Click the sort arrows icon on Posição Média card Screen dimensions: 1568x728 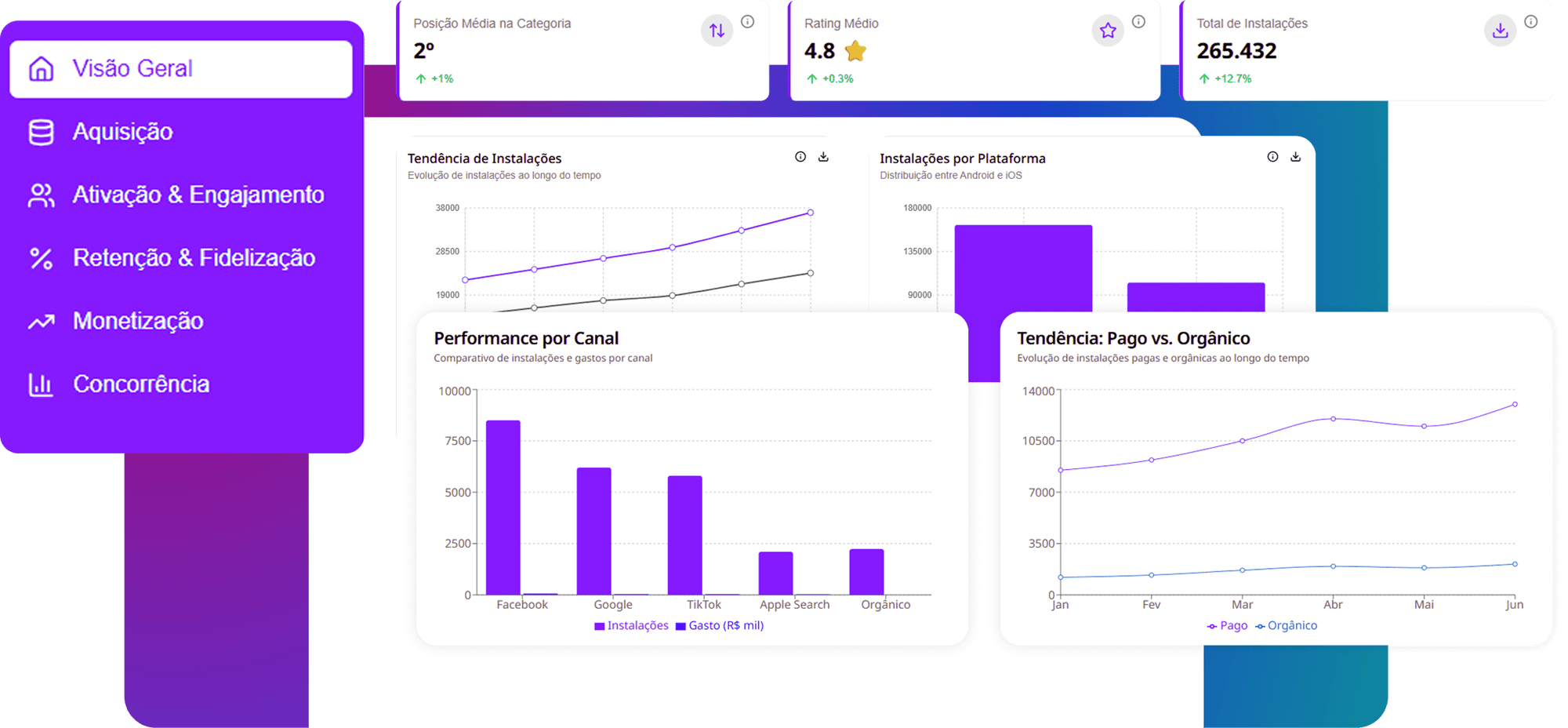pos(717,31)
